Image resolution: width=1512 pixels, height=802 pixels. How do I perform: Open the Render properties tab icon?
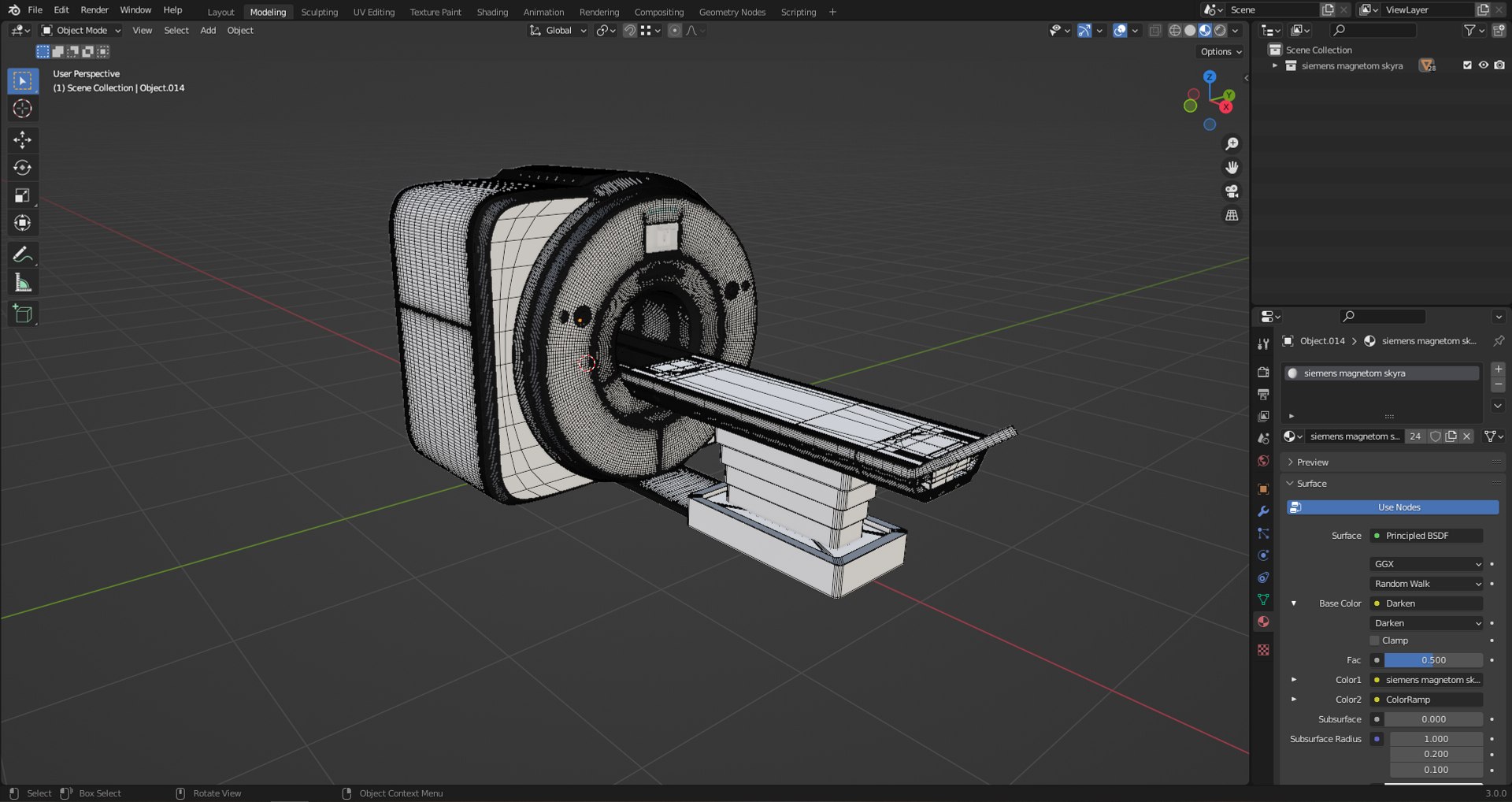click(1263, 372)
